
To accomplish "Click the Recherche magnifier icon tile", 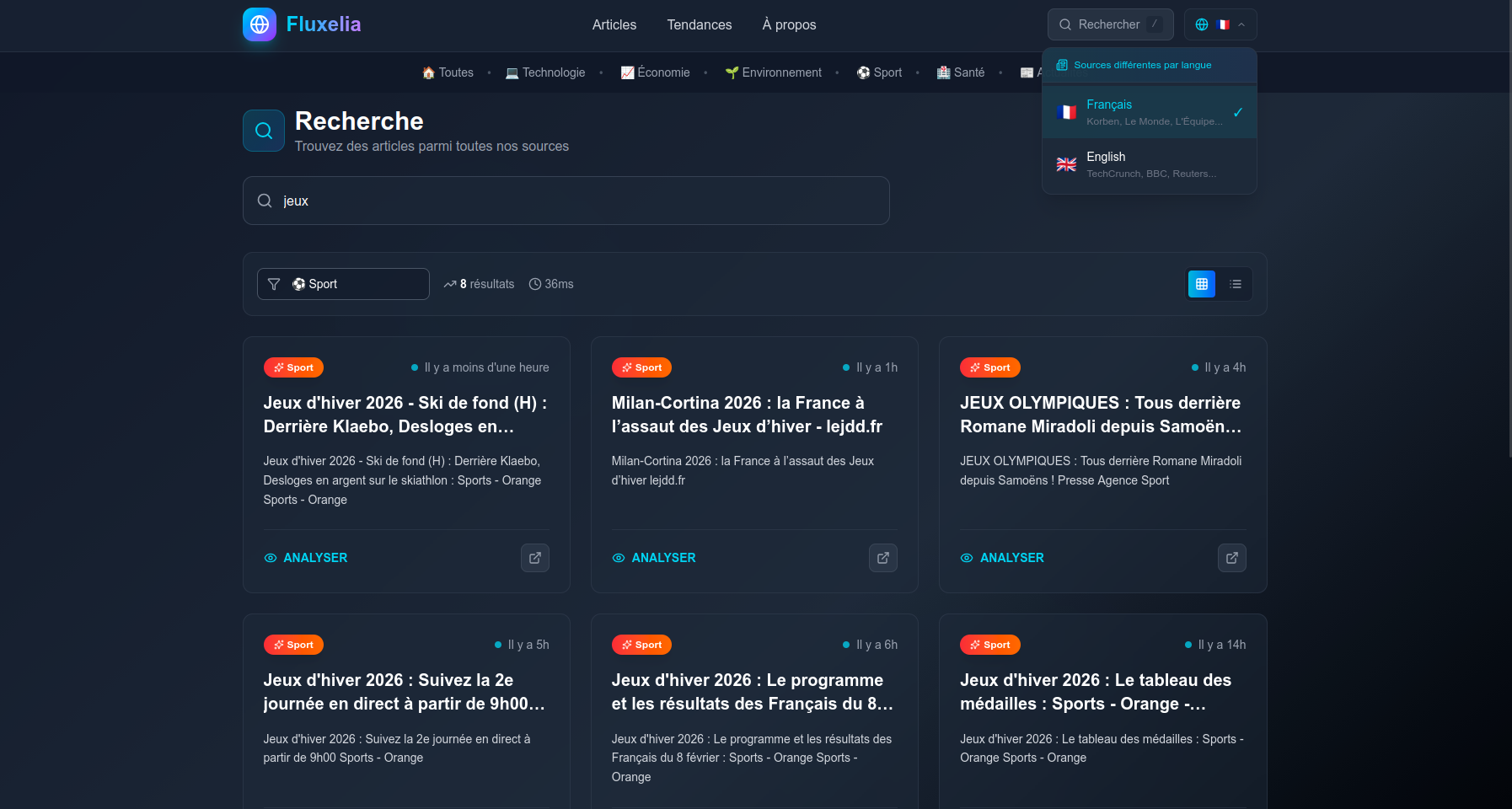I will tap(264, 131).
